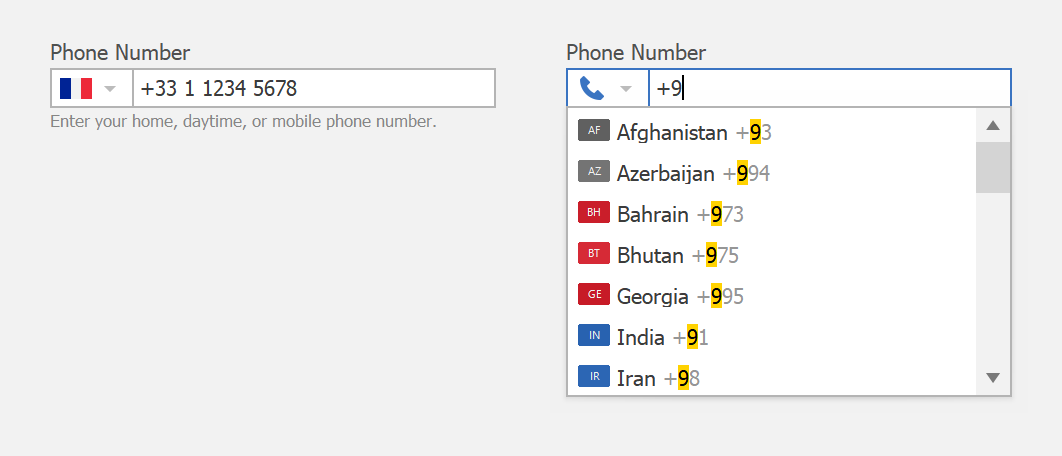Click the IN country badge icon
1062x456 pixels.
pos(594,335)
